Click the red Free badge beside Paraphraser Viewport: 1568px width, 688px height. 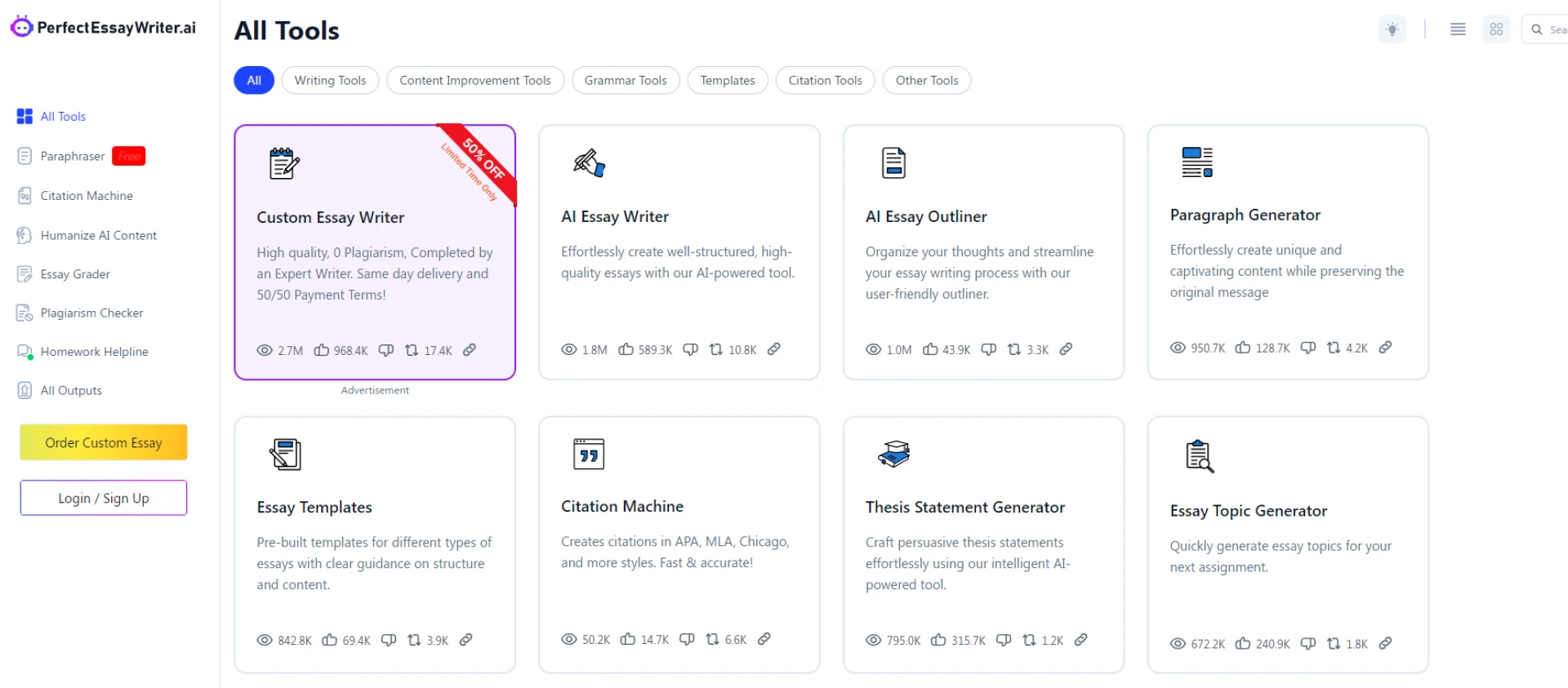click(x=129, y=156)
